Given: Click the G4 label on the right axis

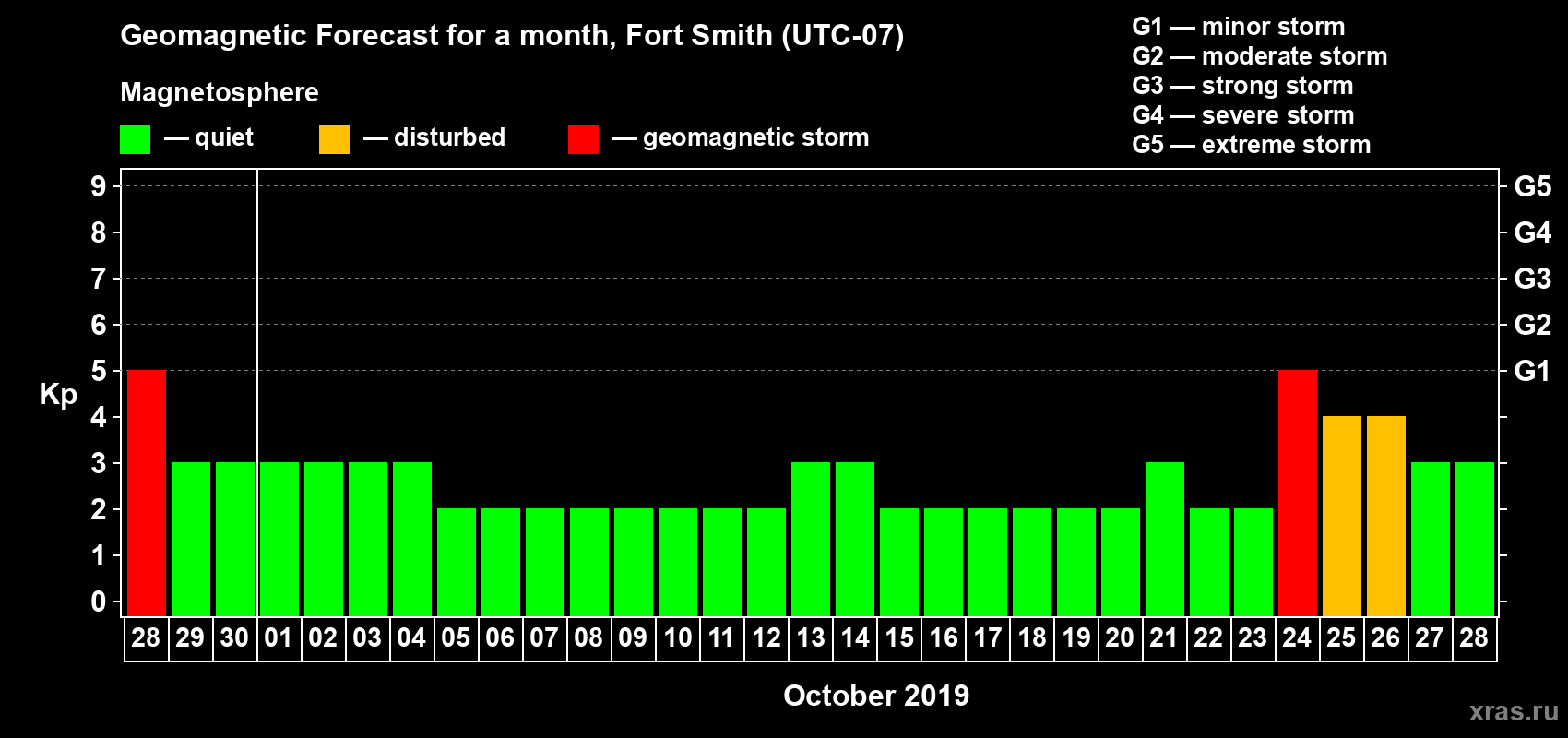Looking at the screenshot, I should click(1533, 232).
